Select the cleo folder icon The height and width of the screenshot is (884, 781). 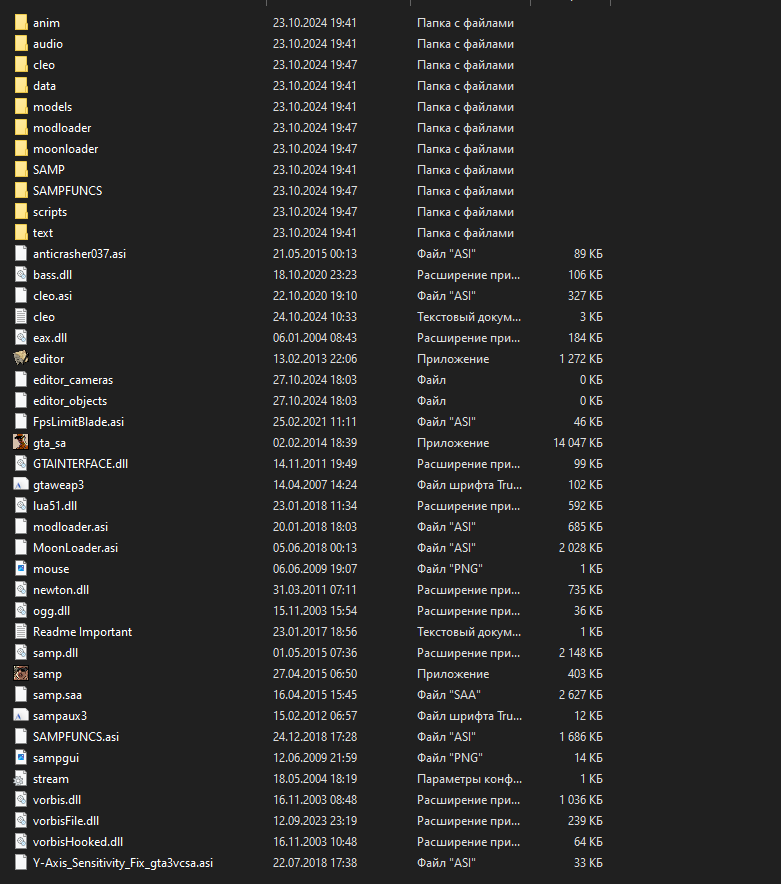pyautogui.click(x=21, y=64)
